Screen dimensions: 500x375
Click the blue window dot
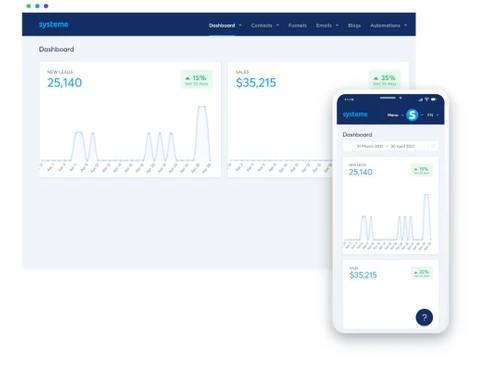[37, 6]
